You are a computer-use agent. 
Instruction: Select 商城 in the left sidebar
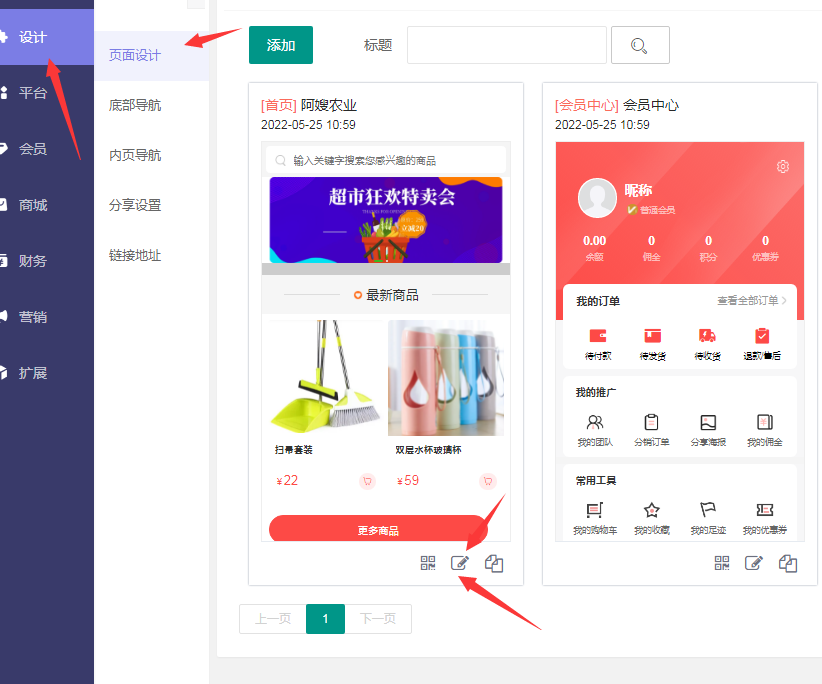pyautogui.click(x=33, y=205)
